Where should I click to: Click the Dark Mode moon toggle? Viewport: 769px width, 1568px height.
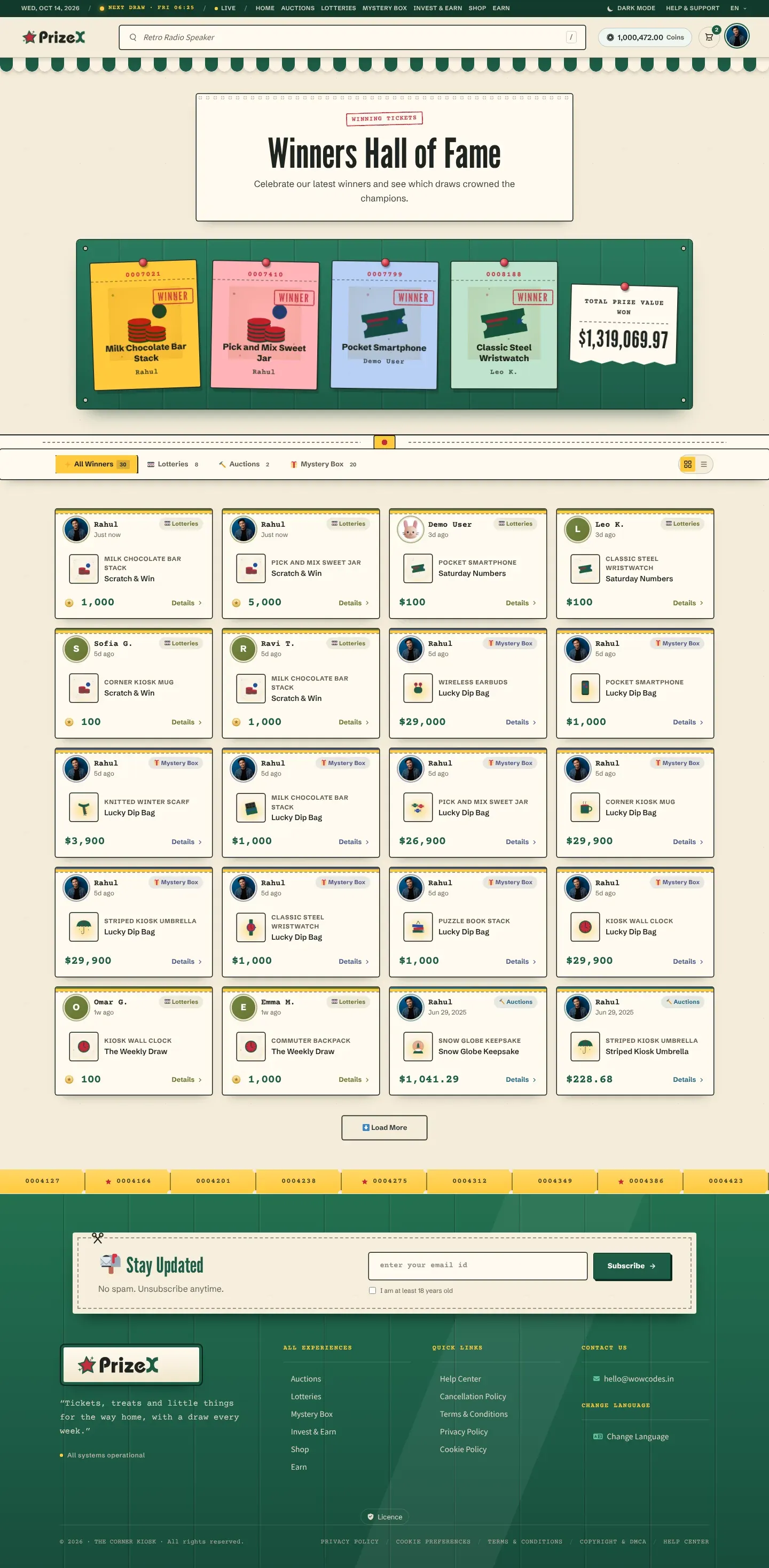coord(631,8)
